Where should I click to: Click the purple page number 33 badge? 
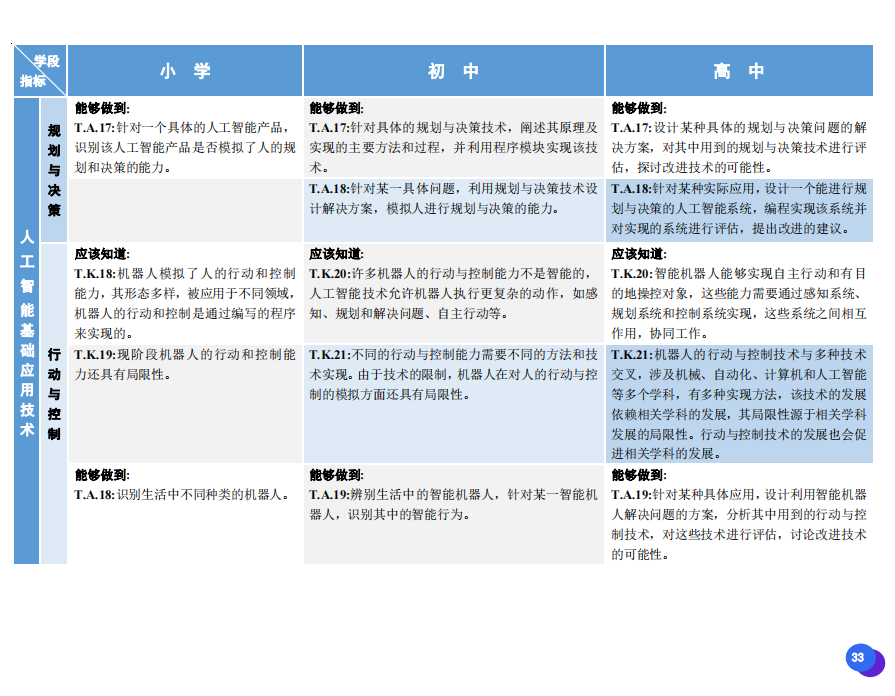coord(858,658)
